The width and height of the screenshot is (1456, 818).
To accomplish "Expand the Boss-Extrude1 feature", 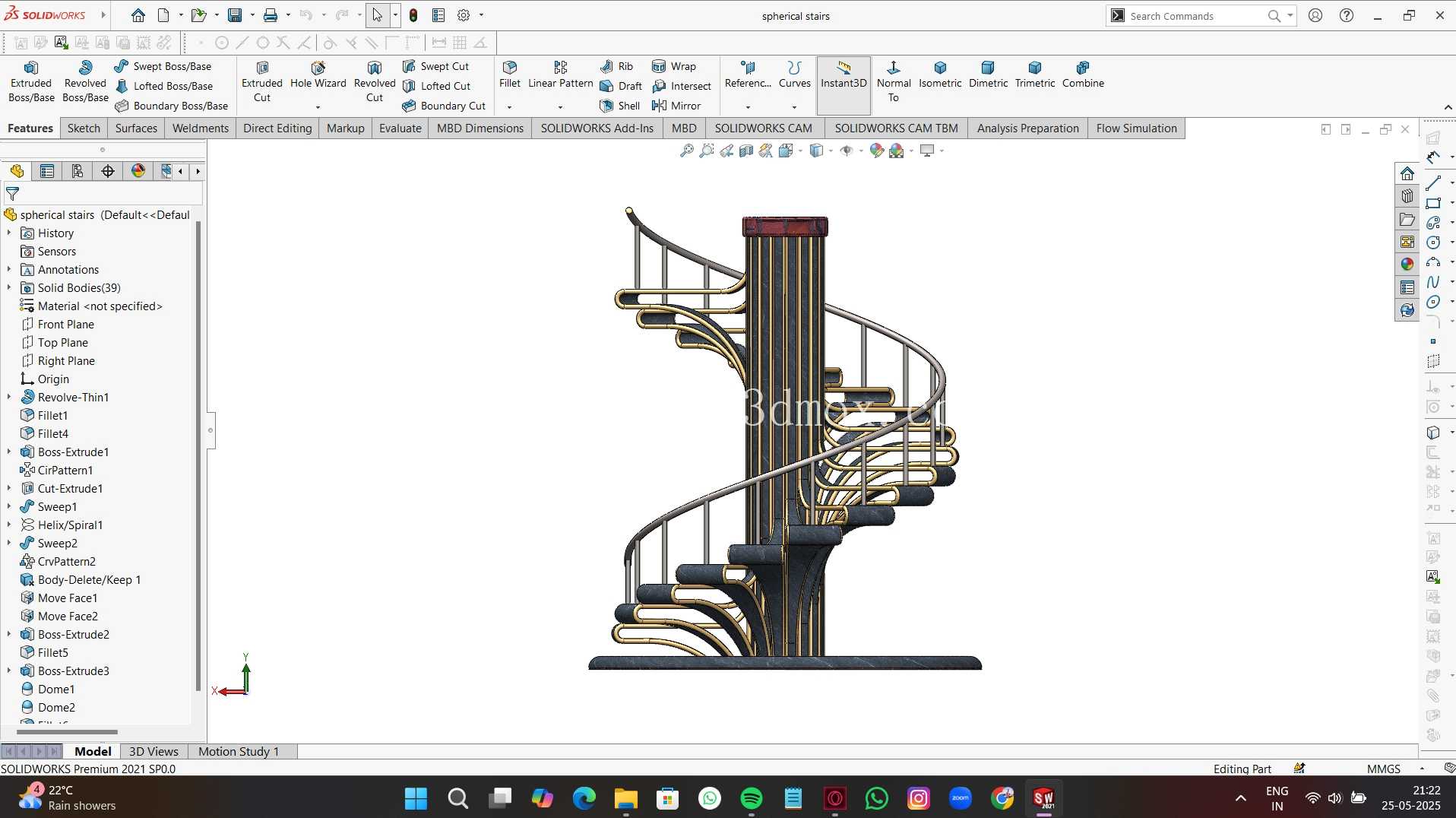I will coord(9,452).
